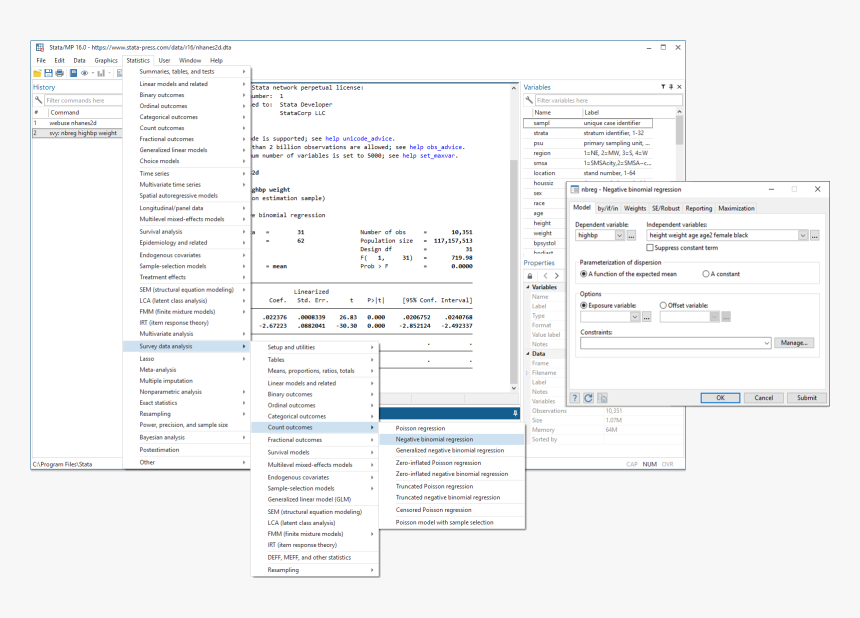860x618 pixels.
Task: Click the reset (refresh) icon in nbreg dialog
Action: click(588, 397)
